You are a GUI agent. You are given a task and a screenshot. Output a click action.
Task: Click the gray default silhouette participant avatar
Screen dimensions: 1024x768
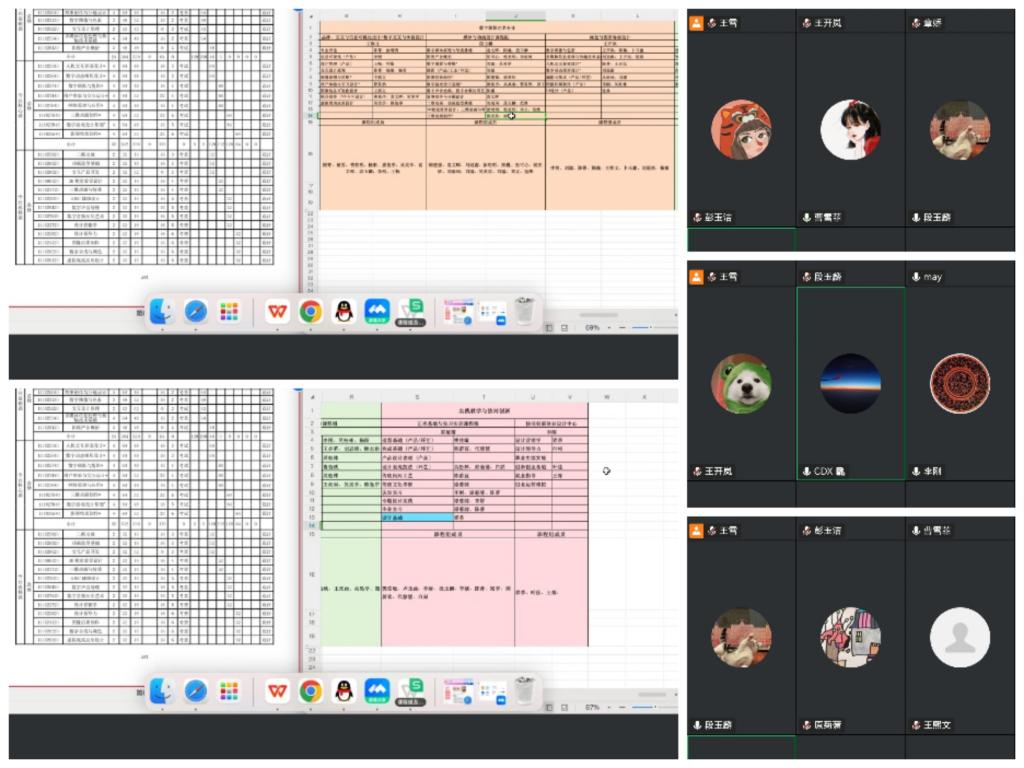coord(959,637)
